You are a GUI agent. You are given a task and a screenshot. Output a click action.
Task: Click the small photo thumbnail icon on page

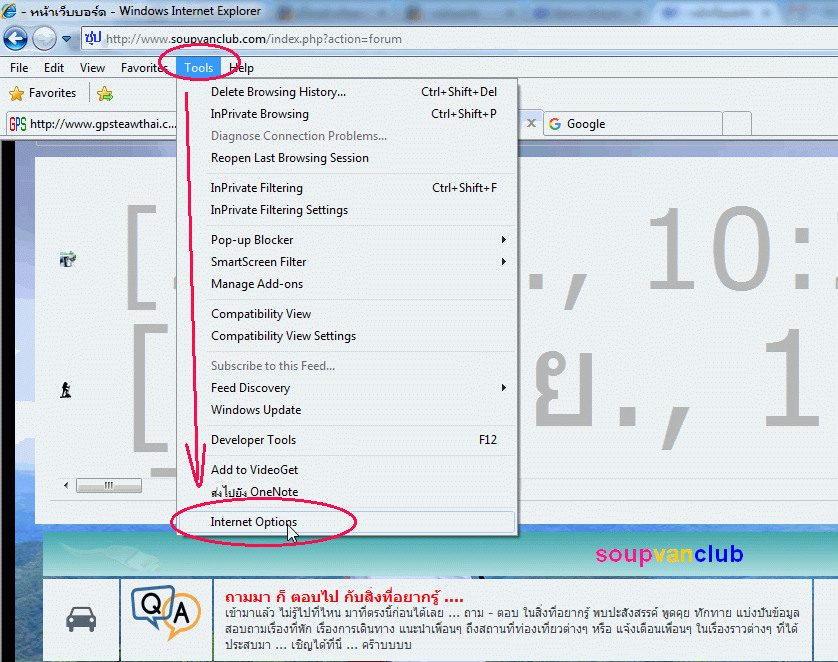pos(68,259)
